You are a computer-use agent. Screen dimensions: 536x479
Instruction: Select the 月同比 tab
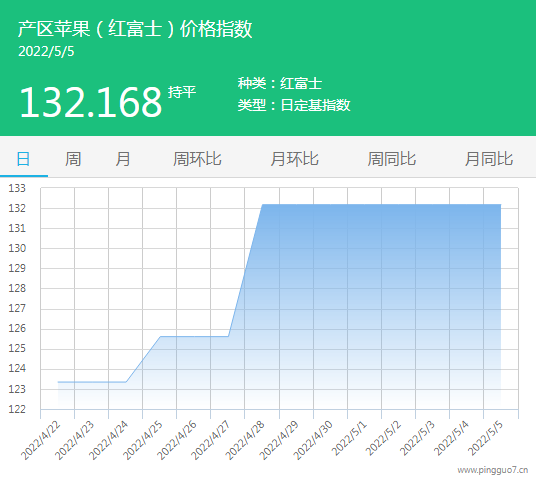pyautogui.click(x=489, y=159)
